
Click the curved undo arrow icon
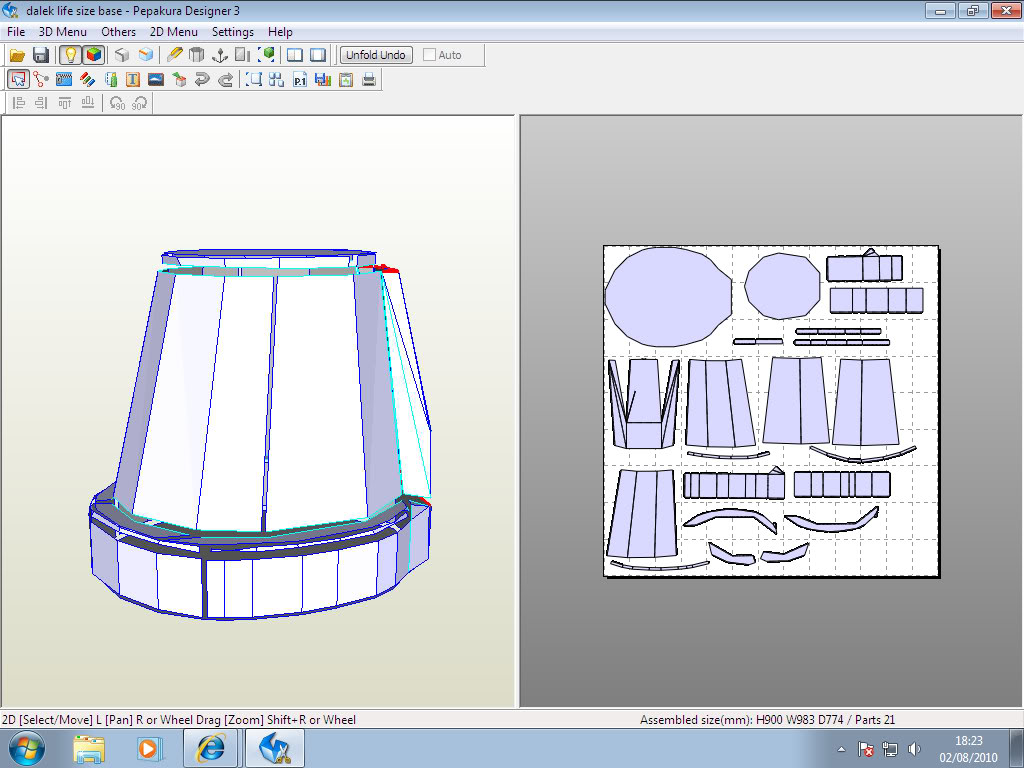203,80
